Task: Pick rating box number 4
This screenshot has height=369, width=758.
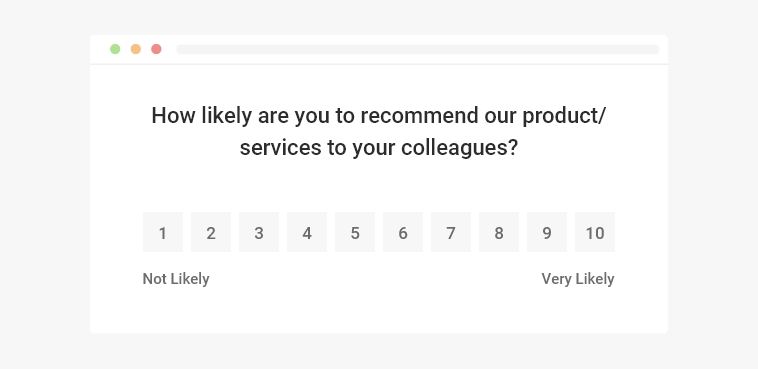Action: (307, 232)
